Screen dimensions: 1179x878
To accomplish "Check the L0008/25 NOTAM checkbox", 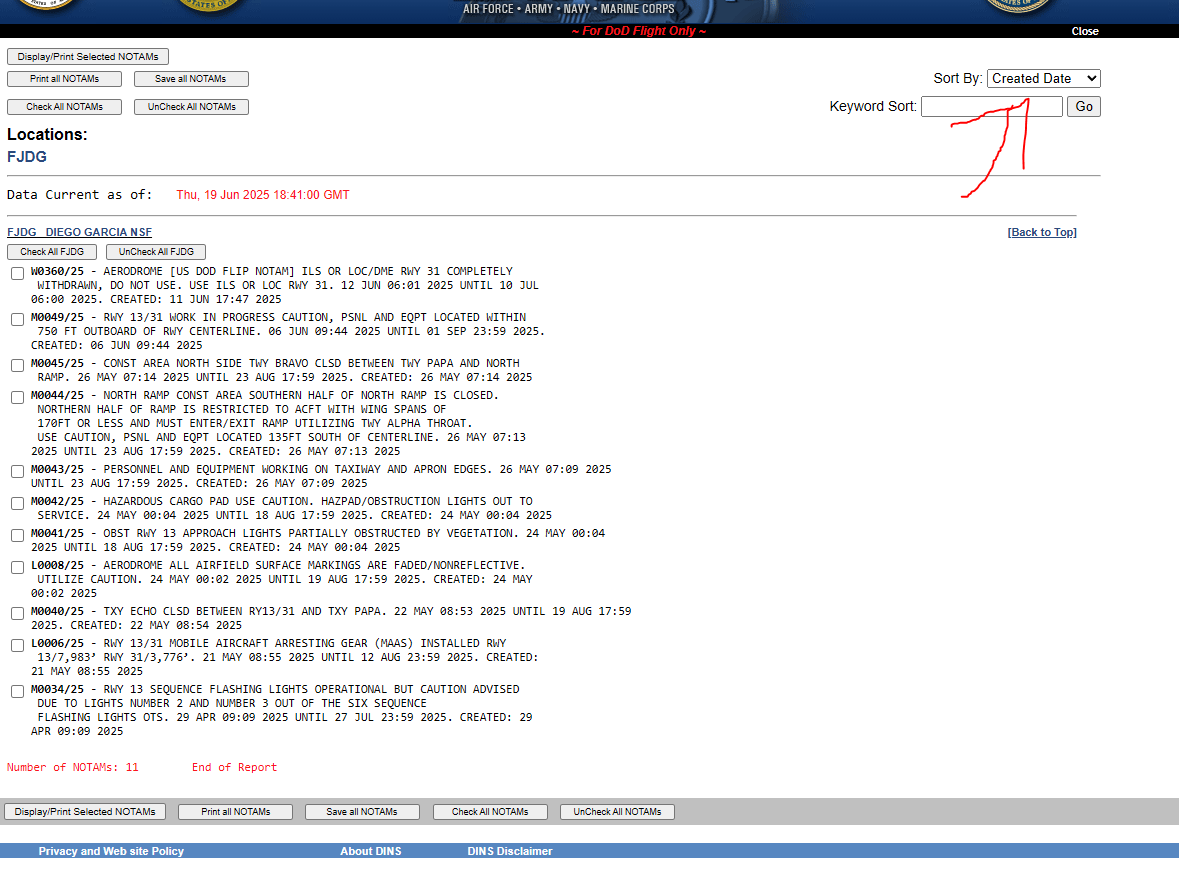I will [x=17, y=568].
